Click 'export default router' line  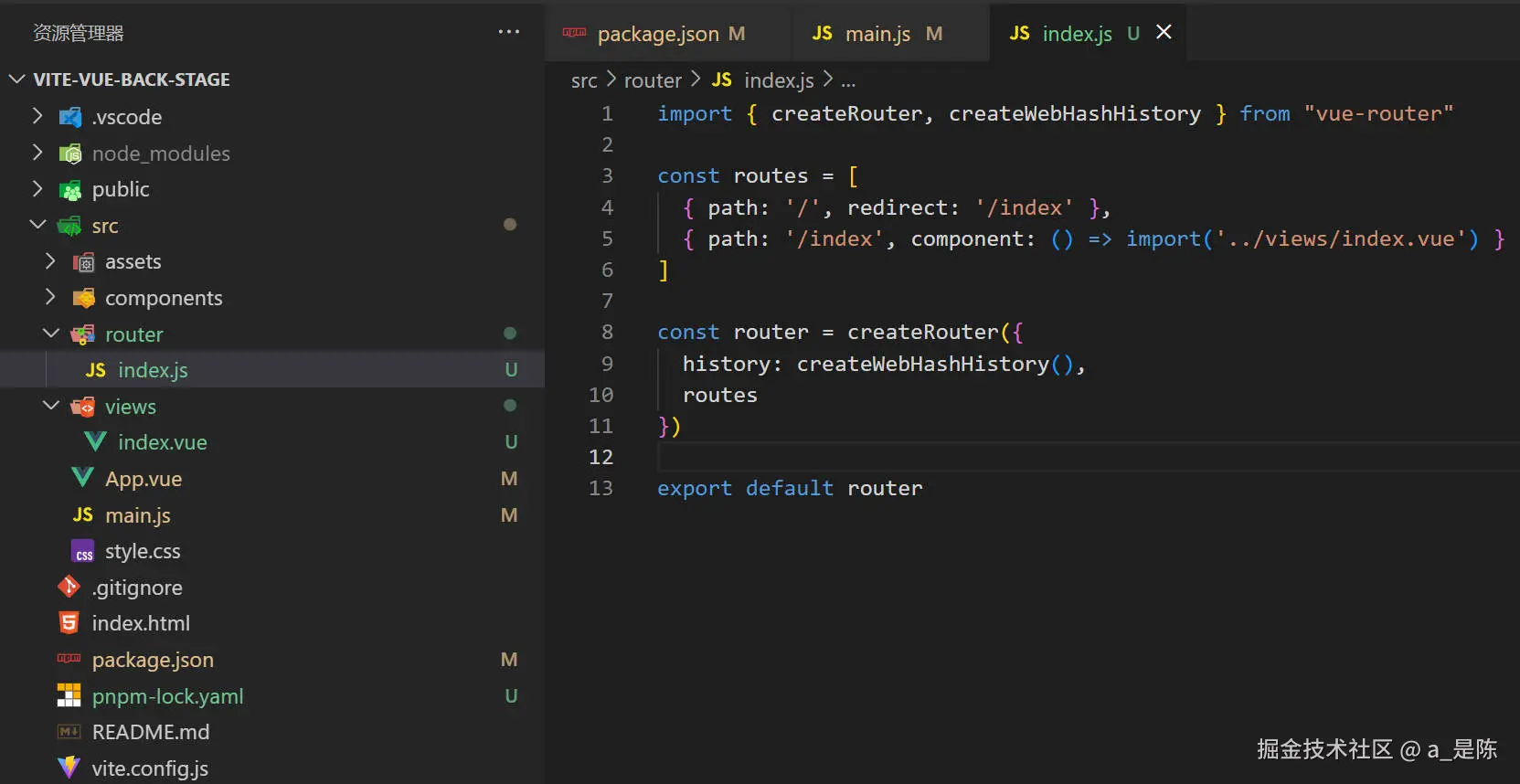click(790, 488)
